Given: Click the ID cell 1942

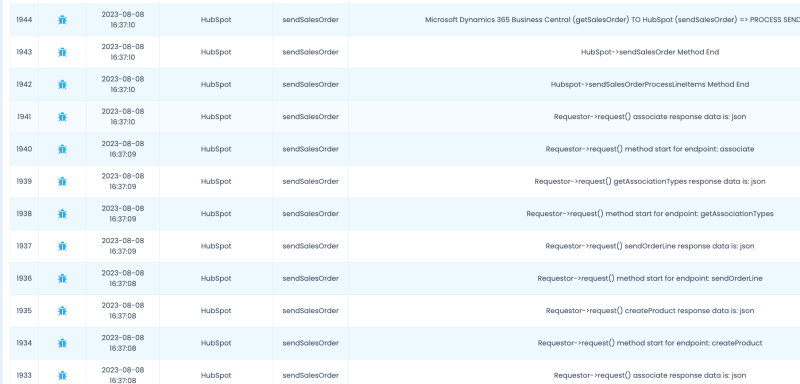Looking at the screenshot, I should [x=24, y=84].
